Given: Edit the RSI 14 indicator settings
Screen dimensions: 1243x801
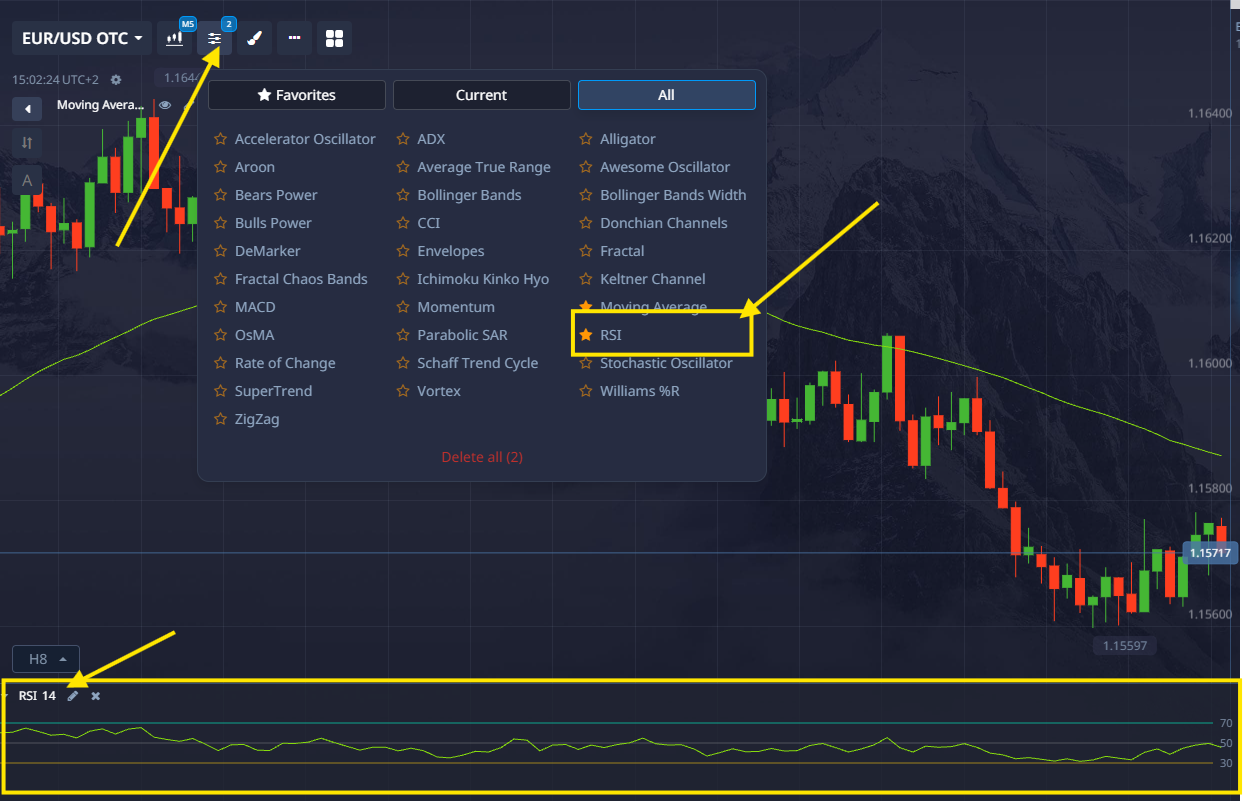Looking at the screenshot, I should click(x=73, y=696).
